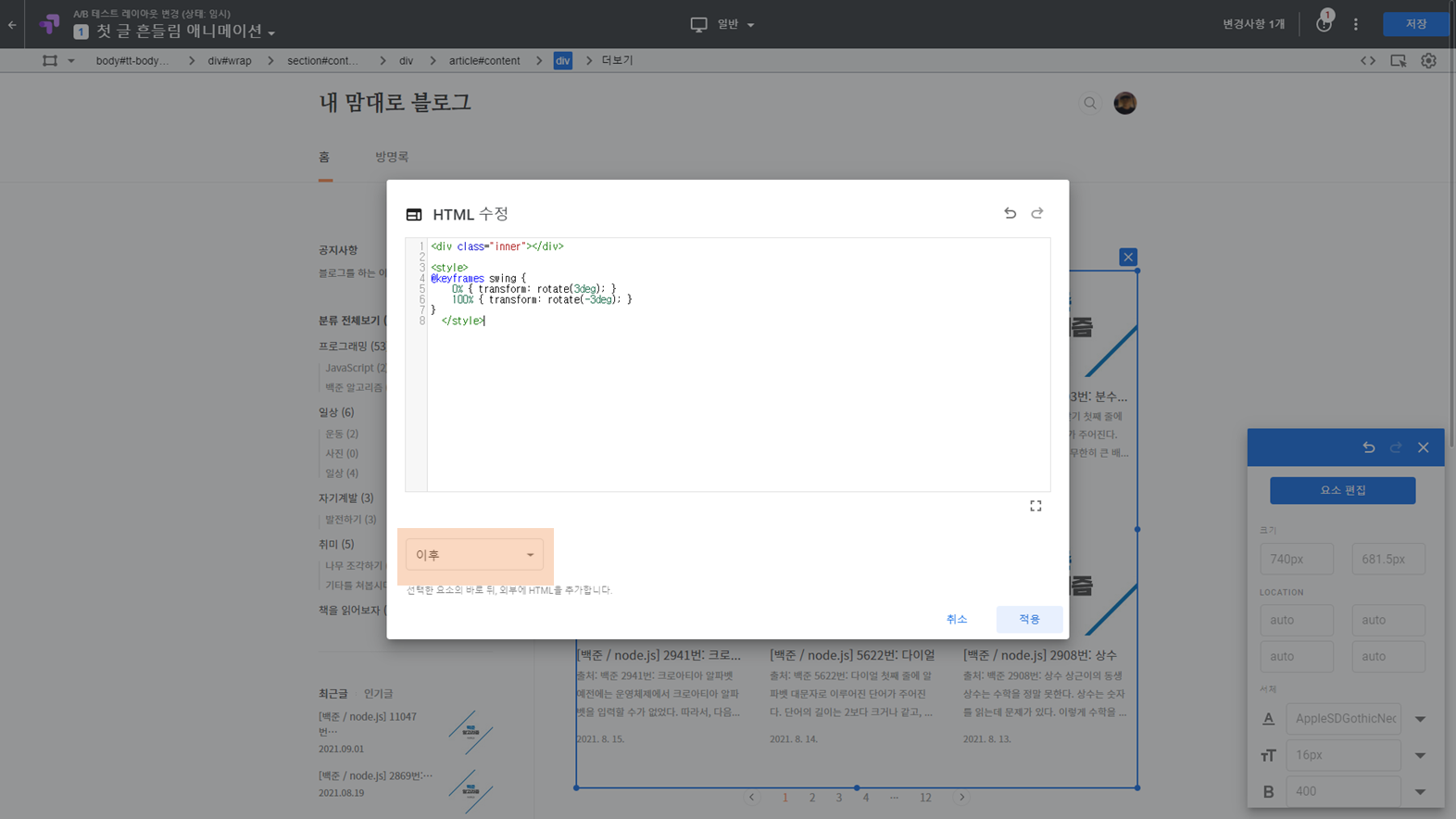1456x819 pixels.
Task: Click the next page arrow in pagination
Action: coord(961,798)
